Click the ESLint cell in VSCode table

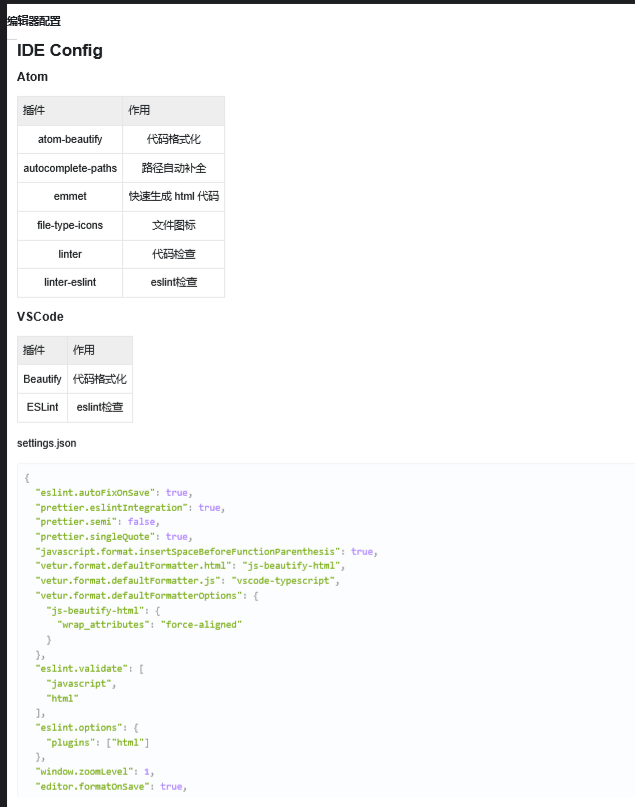pos(42,408)
